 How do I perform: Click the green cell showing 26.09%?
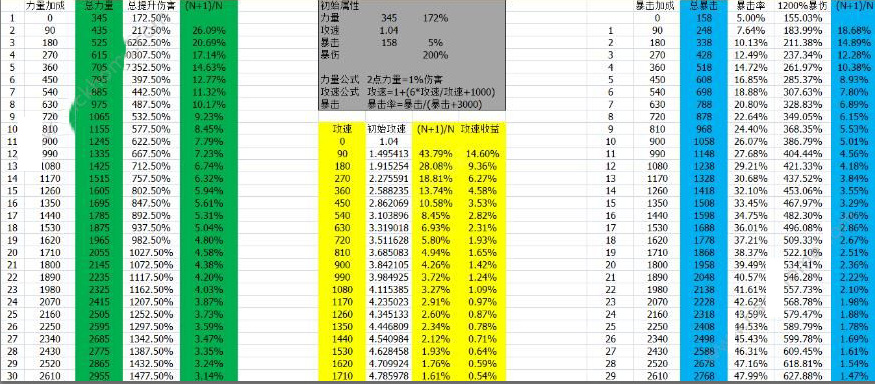208,30
